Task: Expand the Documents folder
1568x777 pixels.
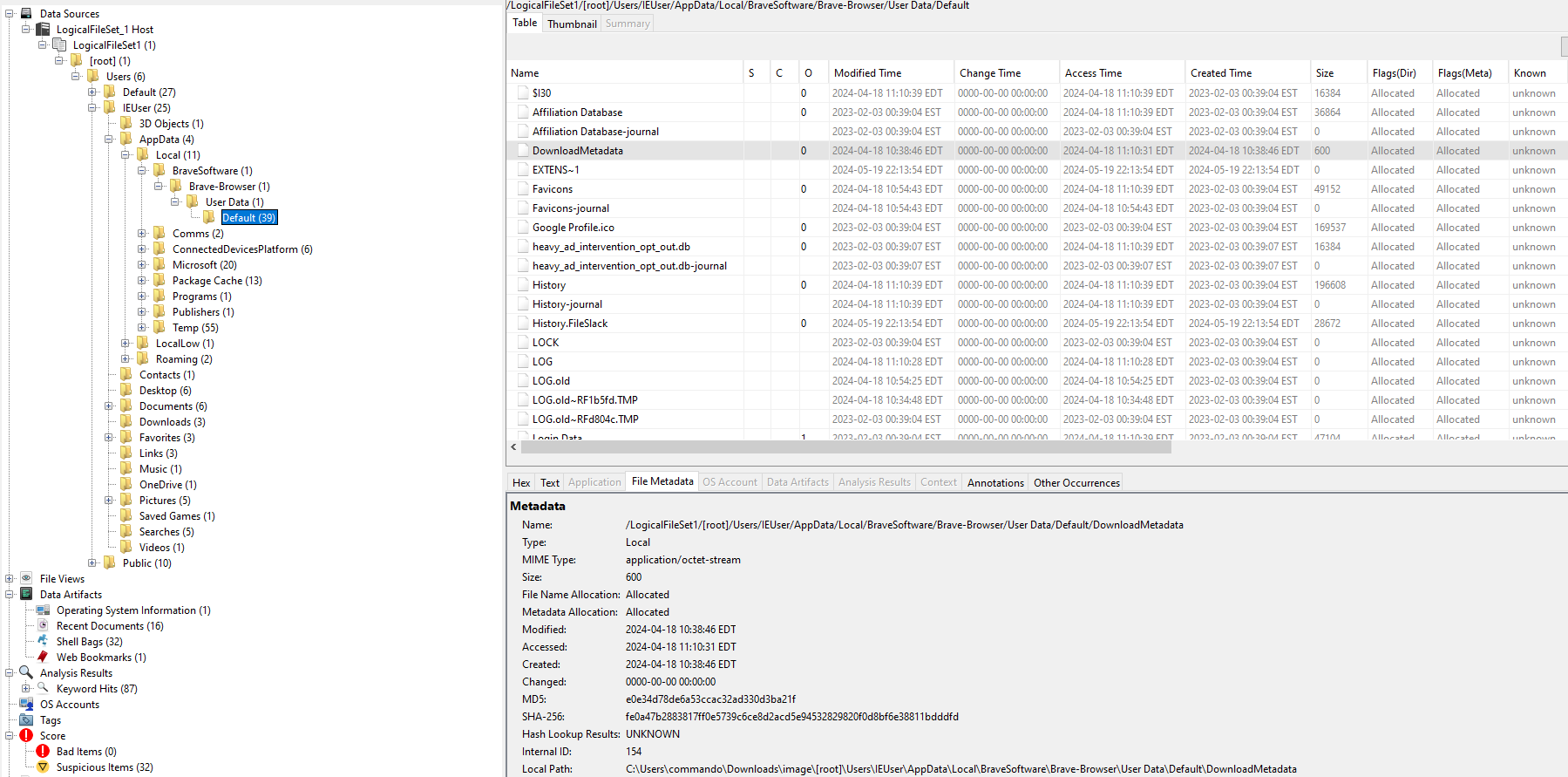Action: [x=109, y=406]
